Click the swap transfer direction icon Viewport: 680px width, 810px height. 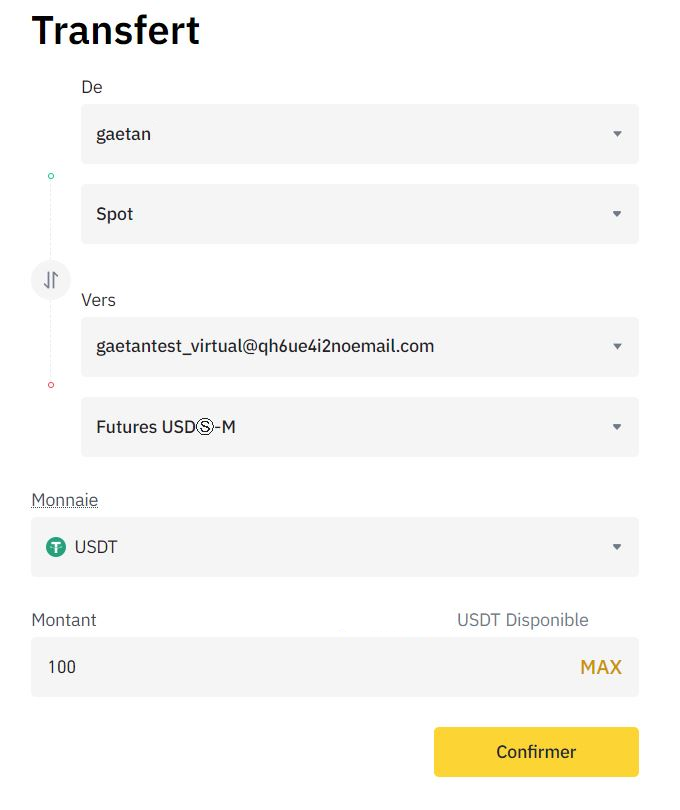(x=50, y=280)
